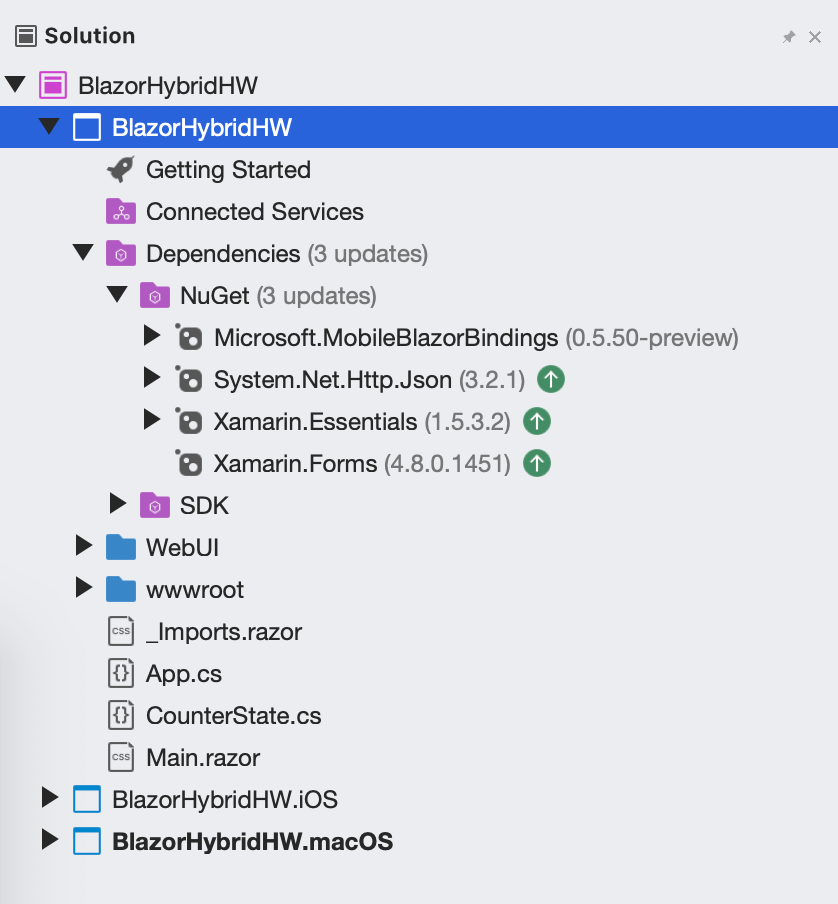Expand the WebUI folder
Image resolution: width=838 pixels, height=904 pixels.
click(x=84, y=545)
